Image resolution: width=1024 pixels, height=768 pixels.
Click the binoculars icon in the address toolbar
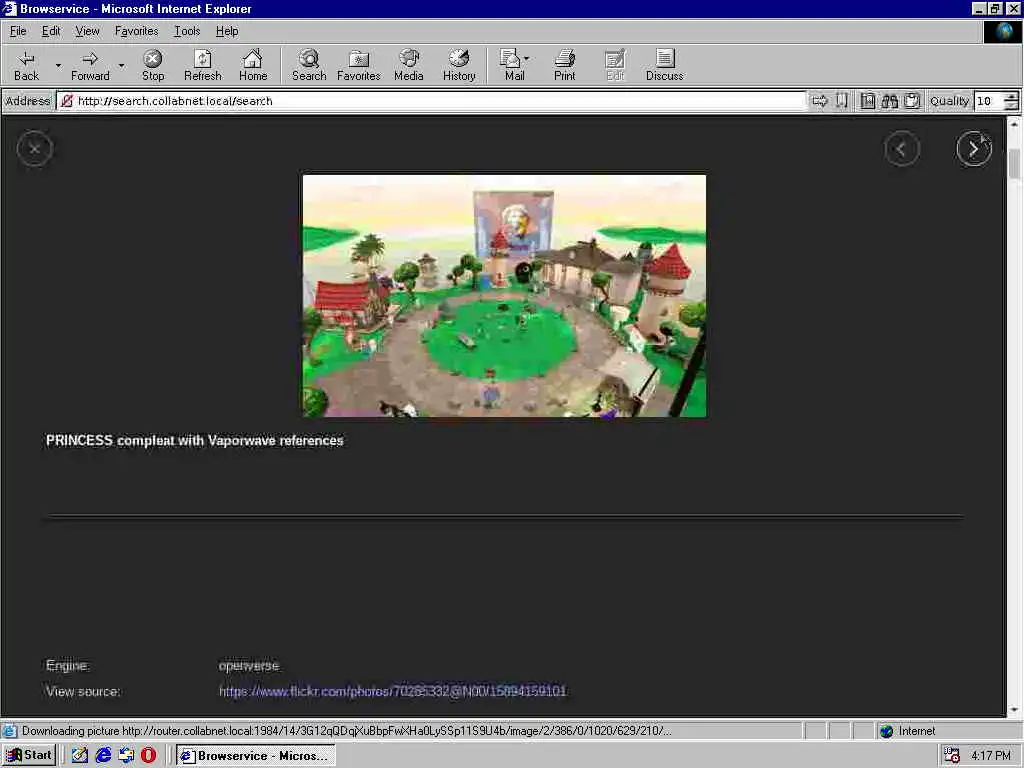click(x=889, y=101)
